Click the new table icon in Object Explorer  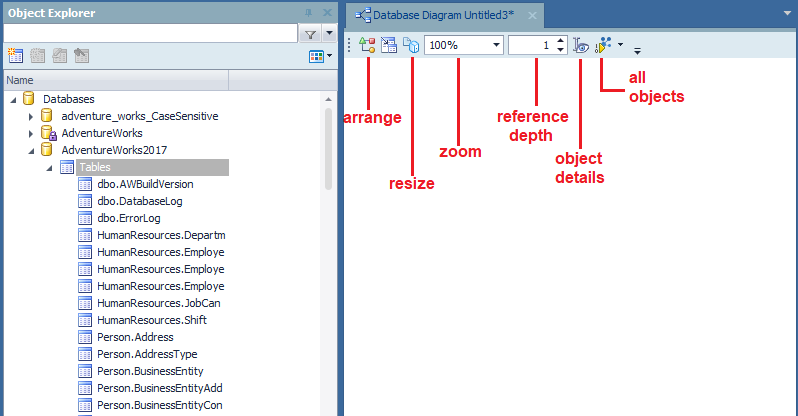[x=14, y=56]
